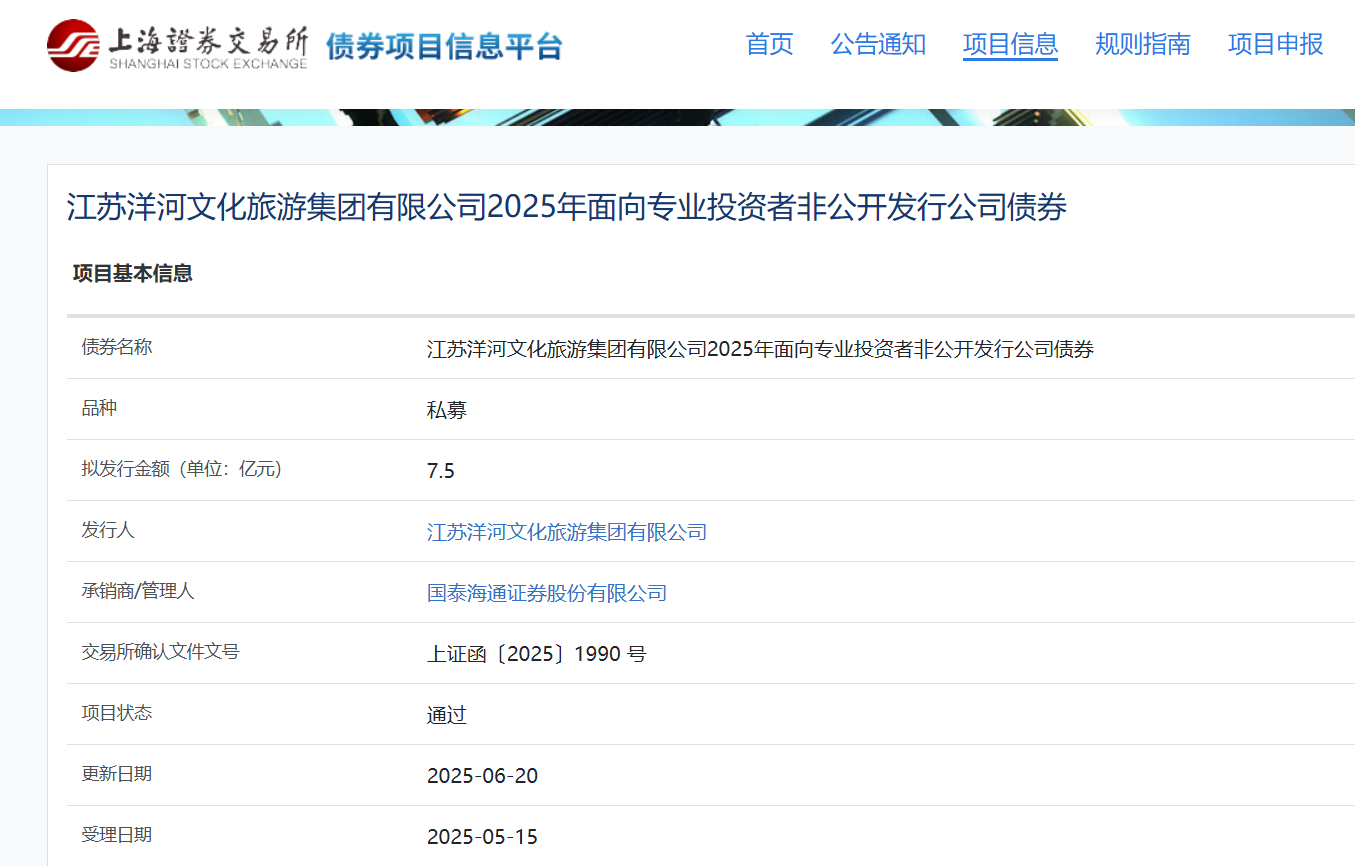Open the 规则指南 menu item

tap(1142, 44)
